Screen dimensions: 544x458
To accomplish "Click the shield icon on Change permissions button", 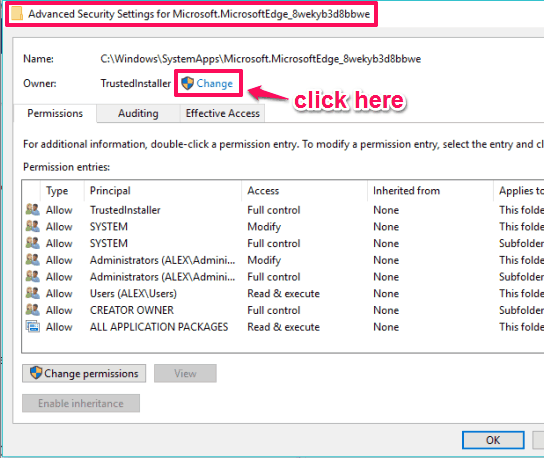I will (36, 373).
